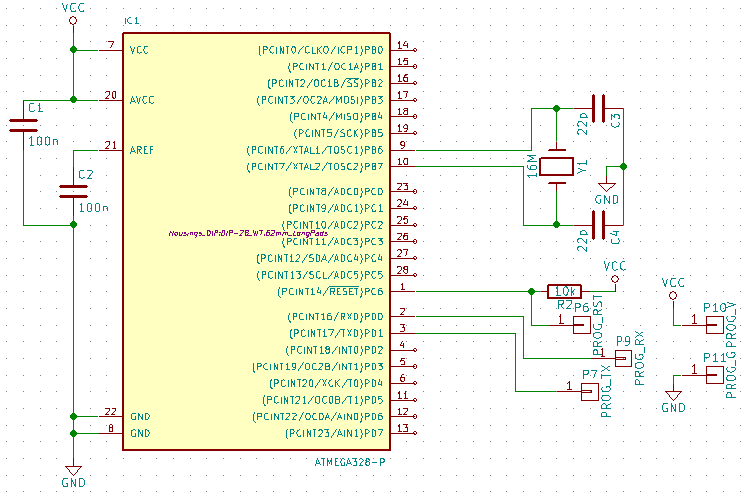
Task: Select the GND symbol below P11 connector
Action: (674, 398)
